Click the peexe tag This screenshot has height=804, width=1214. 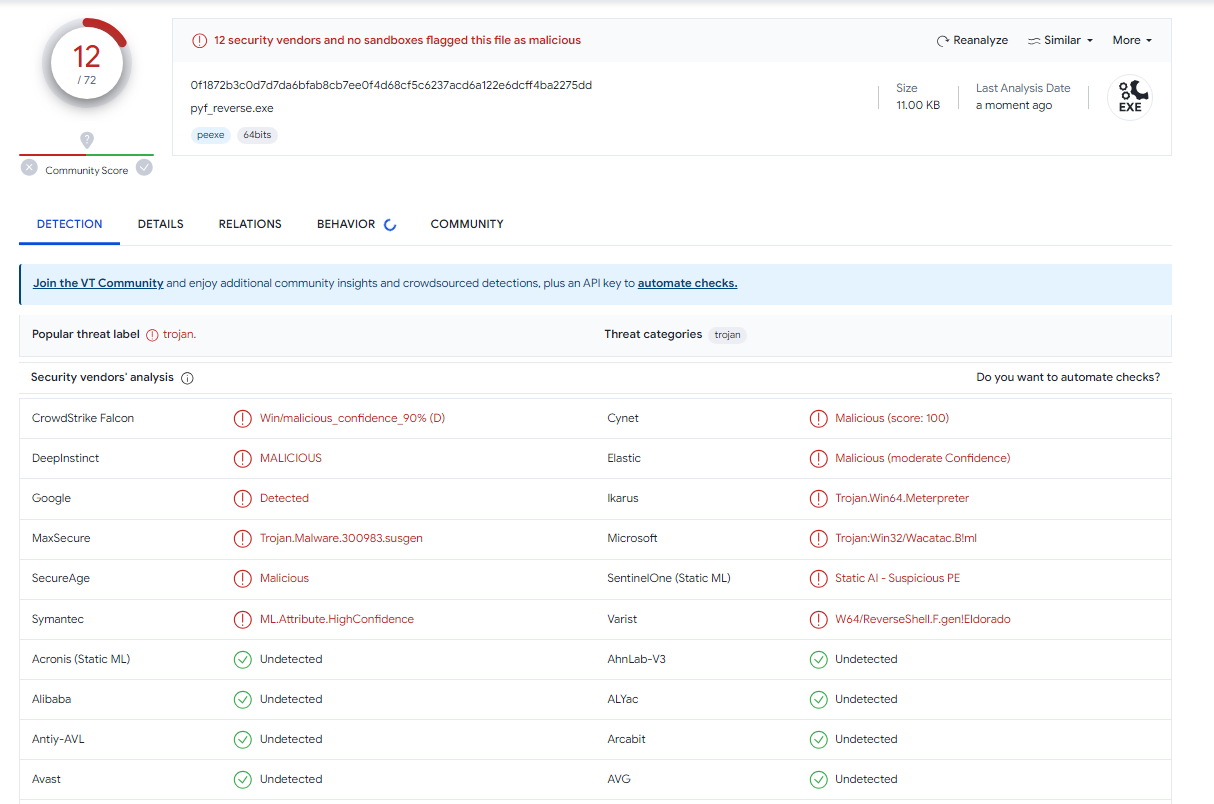pyautogui.click(x=210, y=135)
